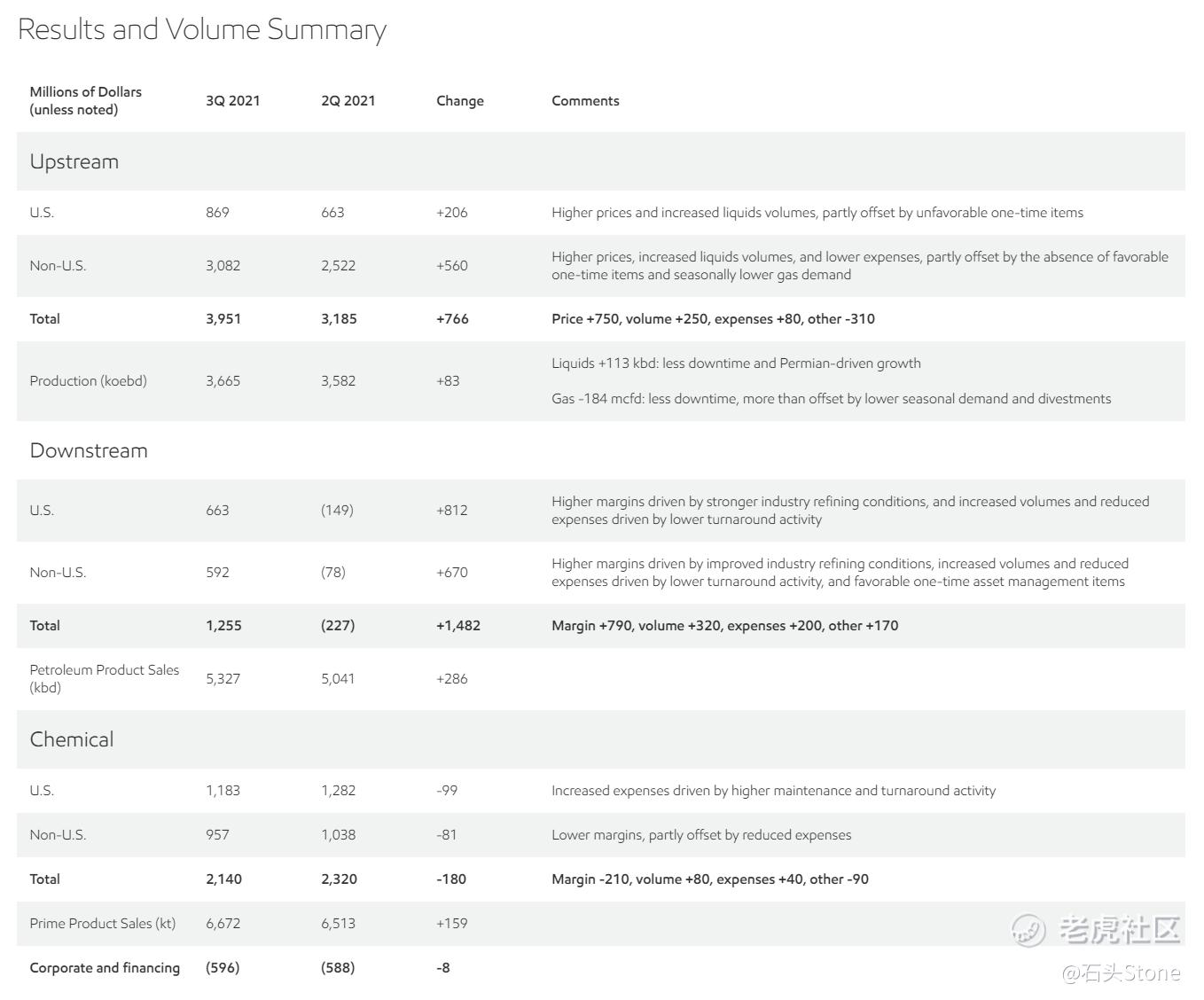Image resolution: width=1204 pixels, height=1000 pixels.
Task: Select the Upstream Total value 3,951
Action: pos(223,319)
